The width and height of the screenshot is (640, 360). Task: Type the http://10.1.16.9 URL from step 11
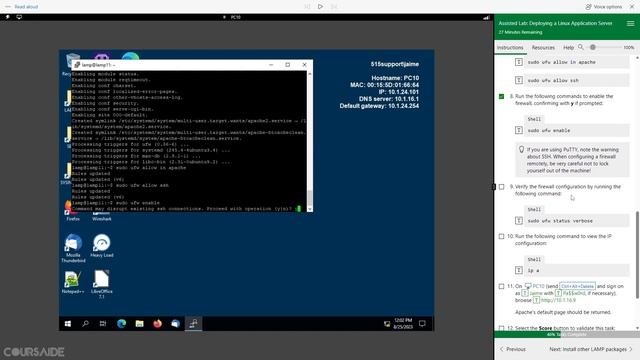click(x=554, y=300)
